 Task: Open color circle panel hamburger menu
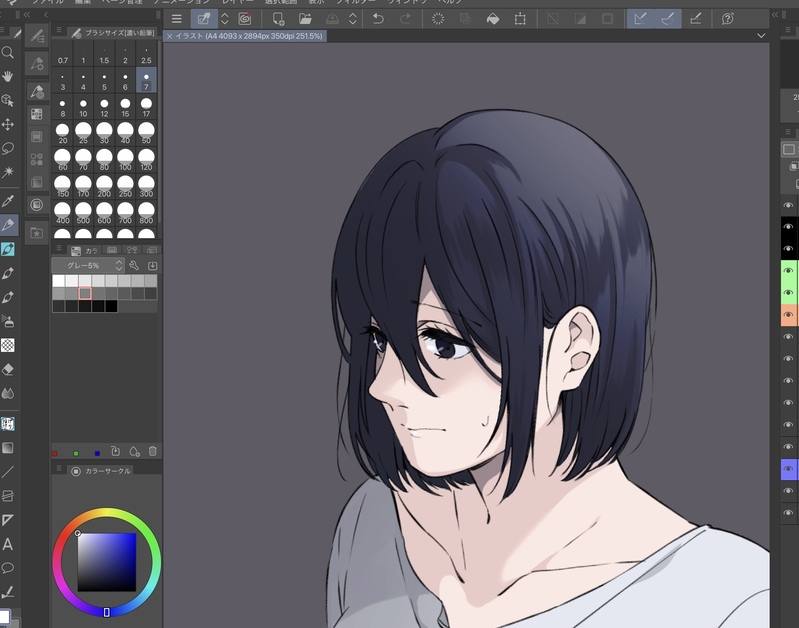pos(59,467)
